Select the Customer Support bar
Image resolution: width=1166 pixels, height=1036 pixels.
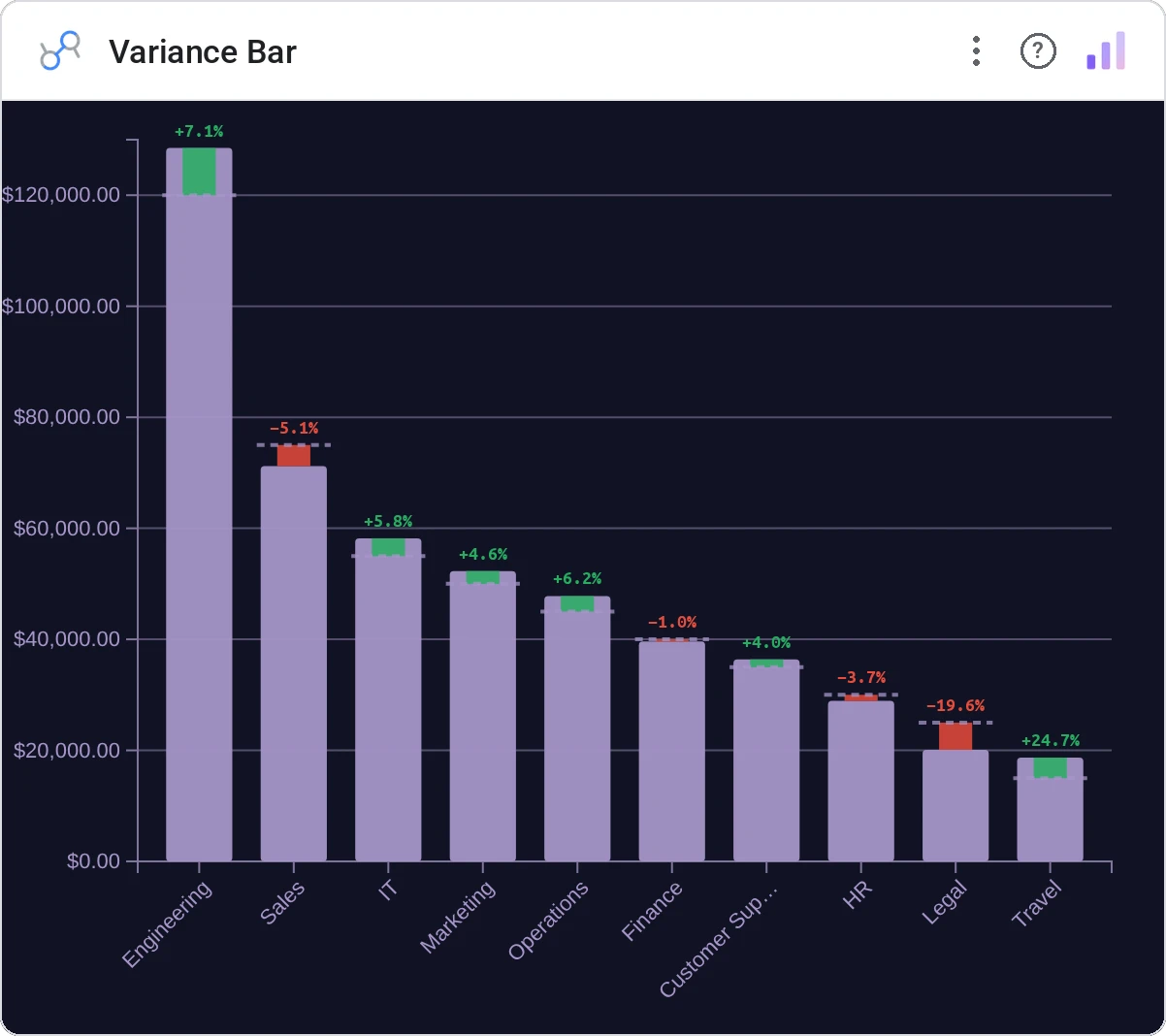[766, 761]
